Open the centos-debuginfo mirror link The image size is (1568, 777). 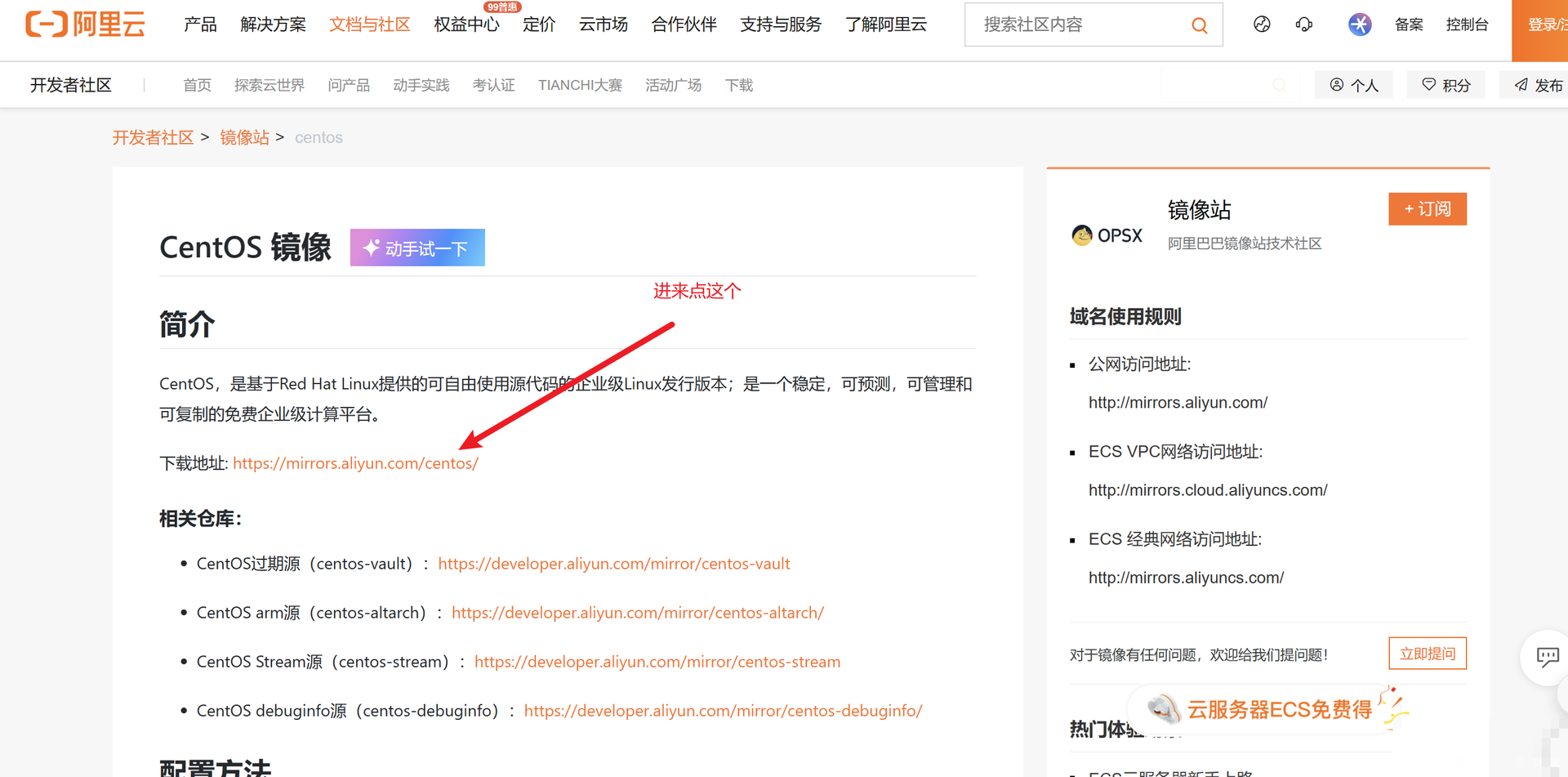pyautogui.click(x=723, y=711)
